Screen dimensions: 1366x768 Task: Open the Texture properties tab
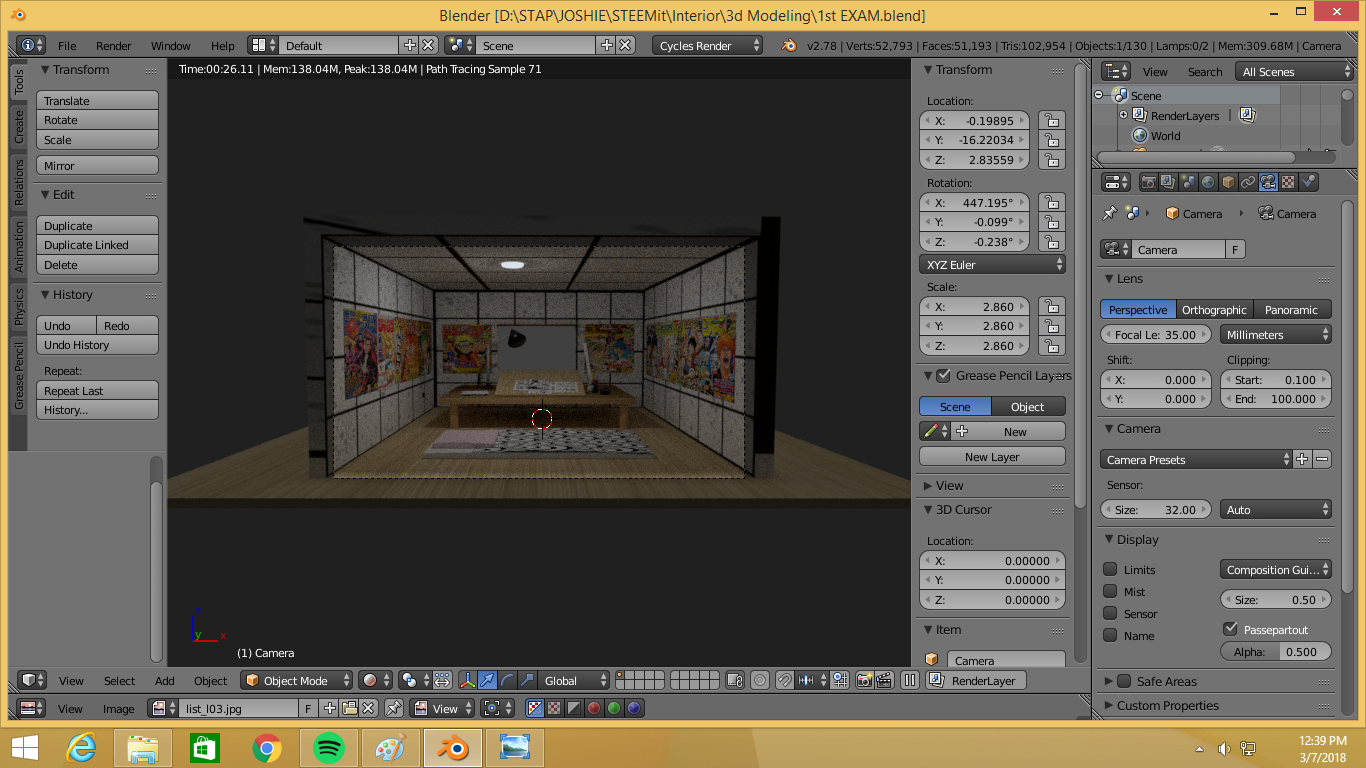click(1288, 182)
